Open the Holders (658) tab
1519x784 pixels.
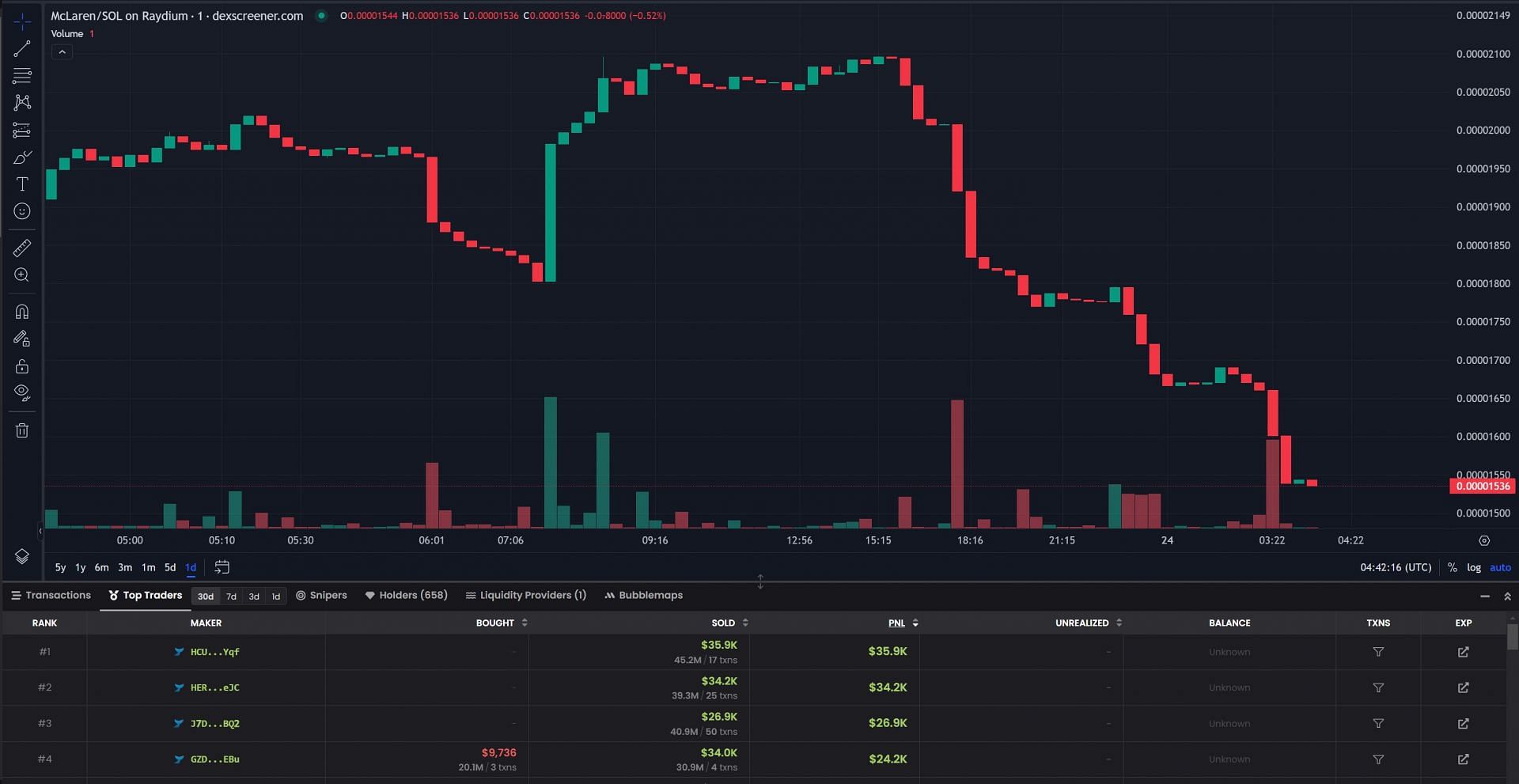[x=406, y=595]
